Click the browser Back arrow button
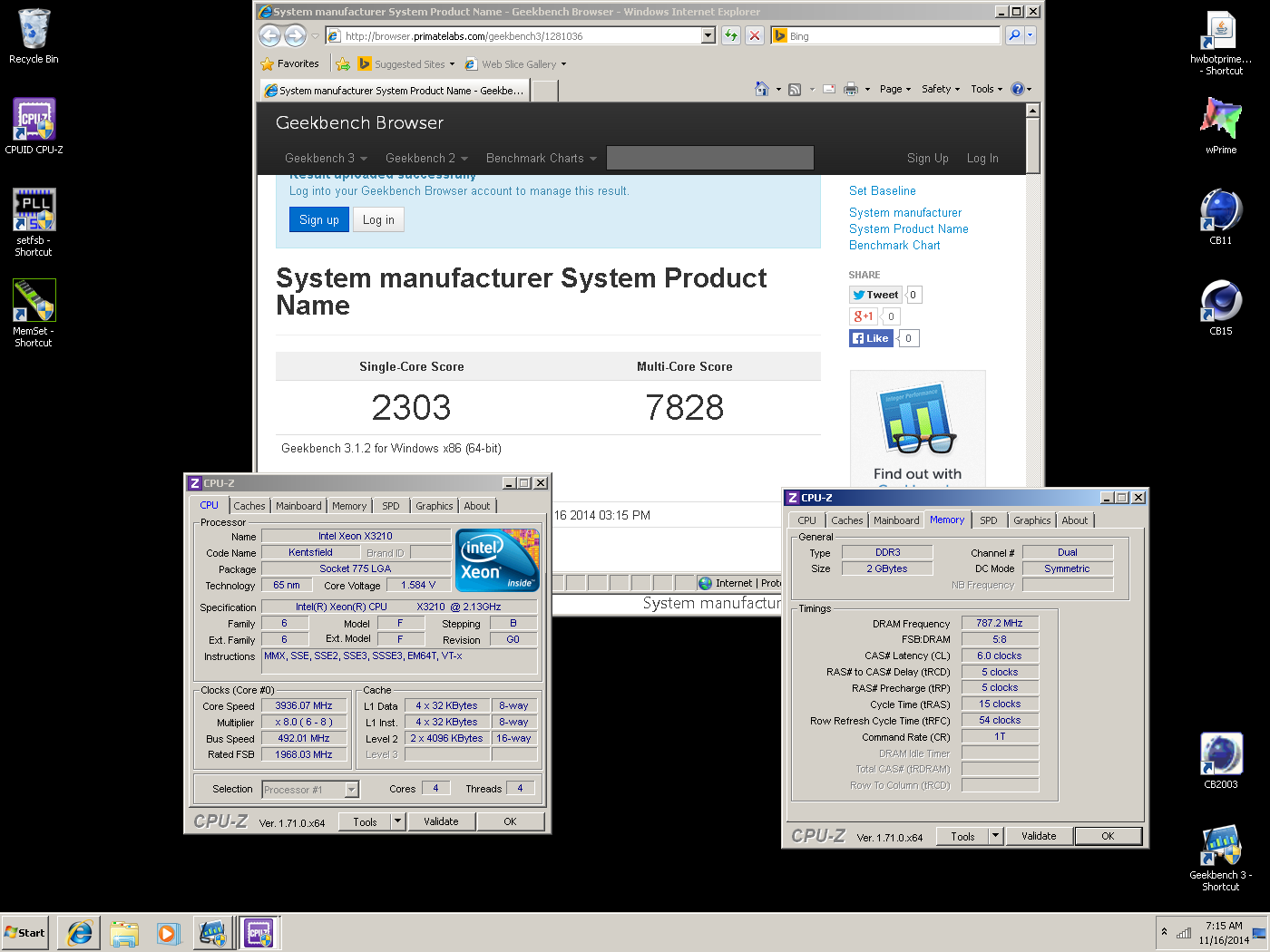 [x=269, y=35]
